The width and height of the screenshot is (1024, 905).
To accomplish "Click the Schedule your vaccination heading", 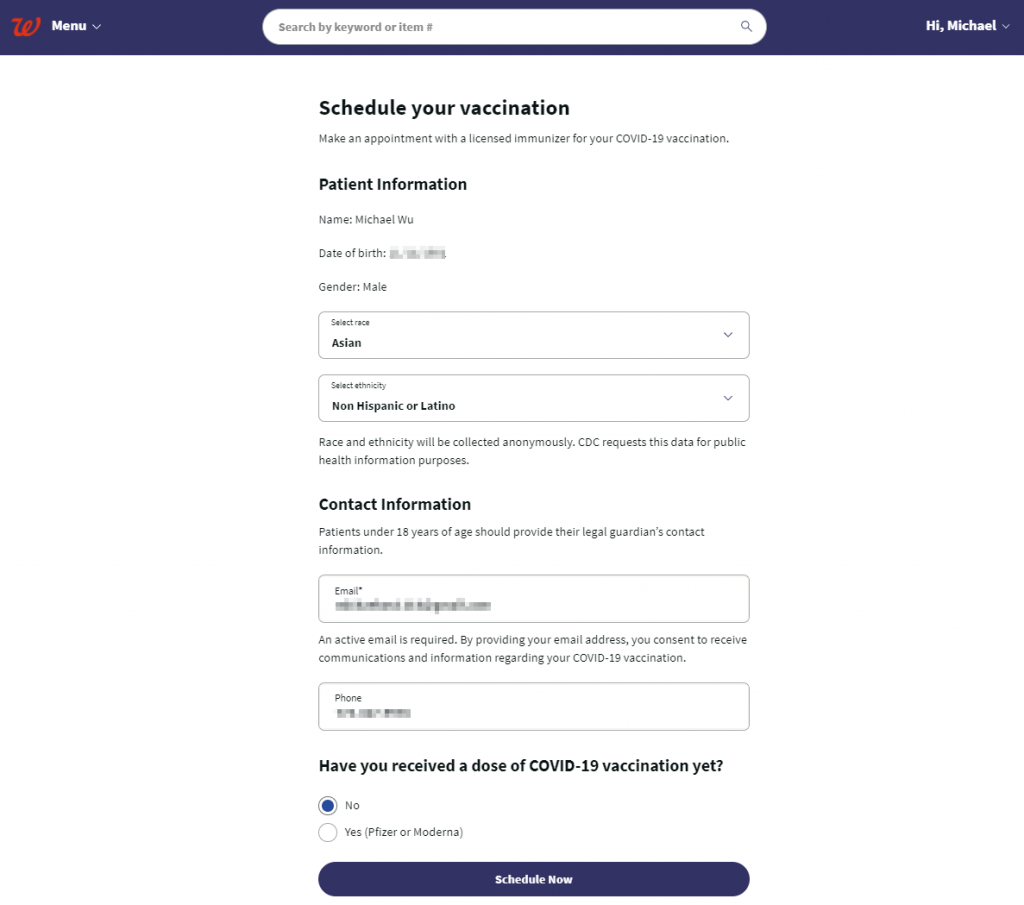I will tap(444, 108).
